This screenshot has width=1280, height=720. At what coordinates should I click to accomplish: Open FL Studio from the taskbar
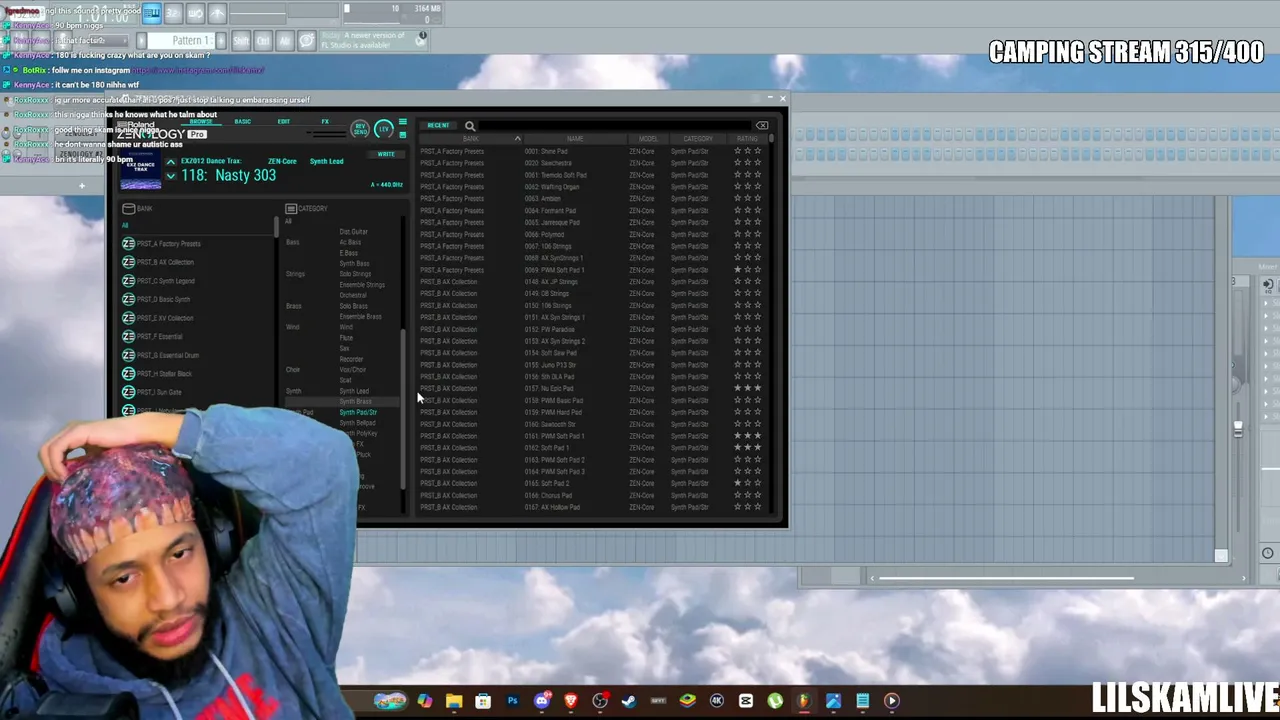(x=803, y=701)
